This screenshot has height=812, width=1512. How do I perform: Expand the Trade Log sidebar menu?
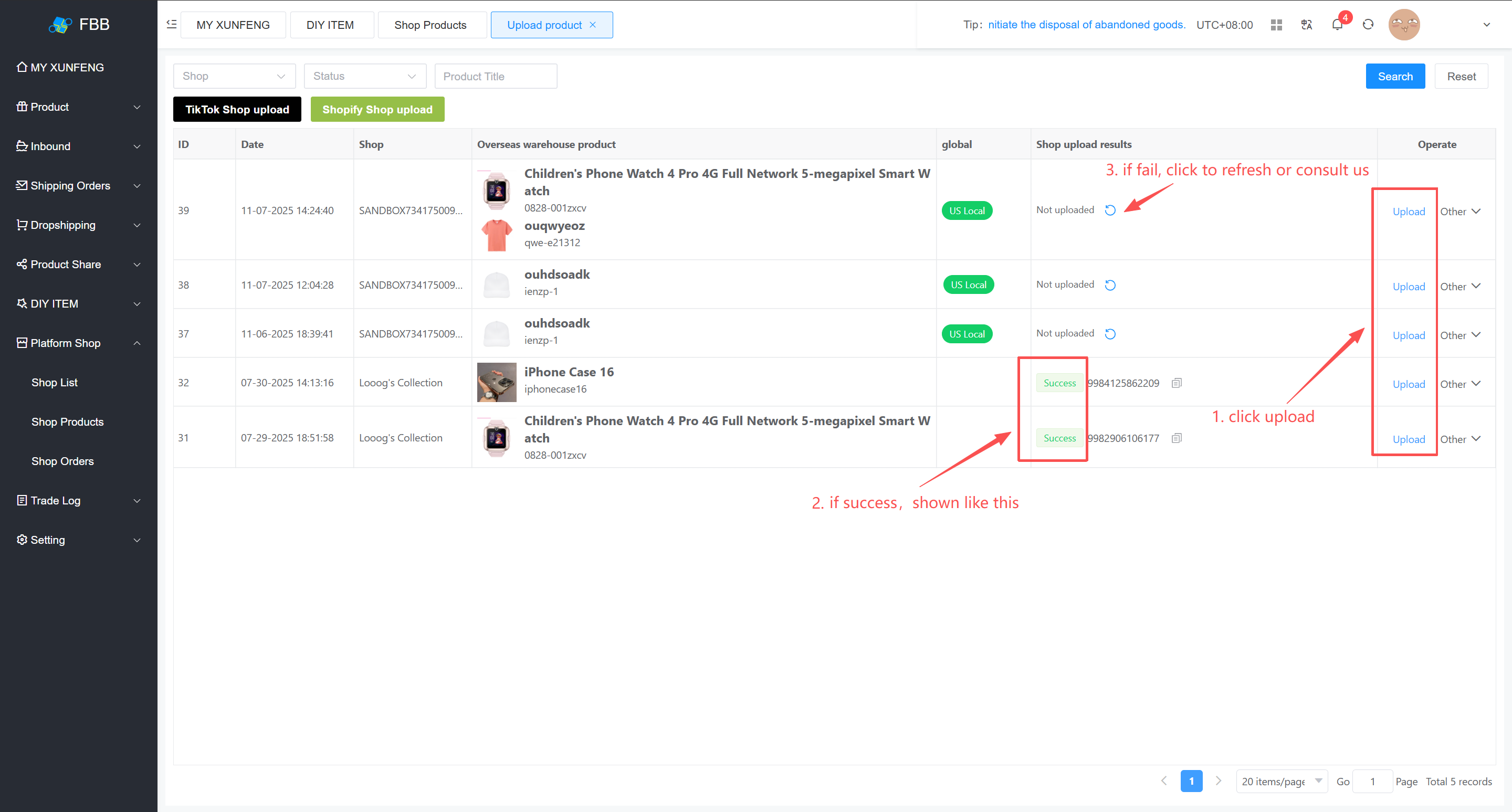[79, 500]
